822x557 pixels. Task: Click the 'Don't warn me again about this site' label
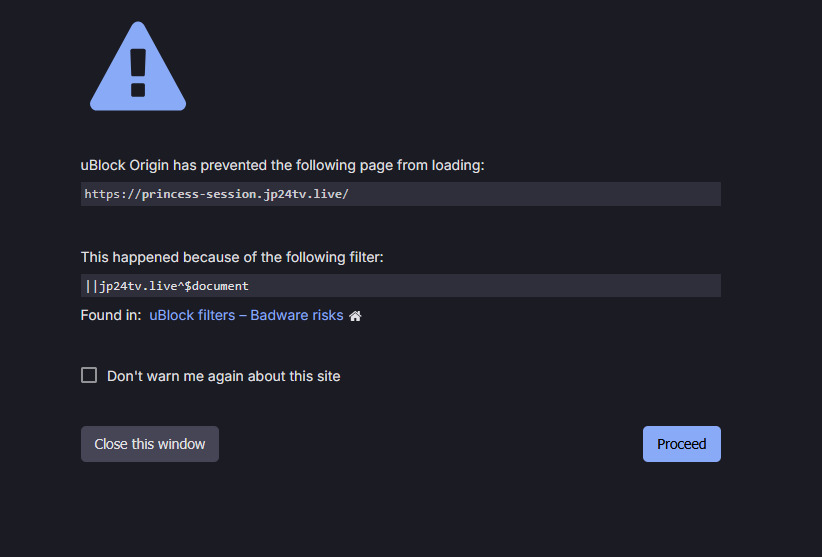[x=224, y=376]
